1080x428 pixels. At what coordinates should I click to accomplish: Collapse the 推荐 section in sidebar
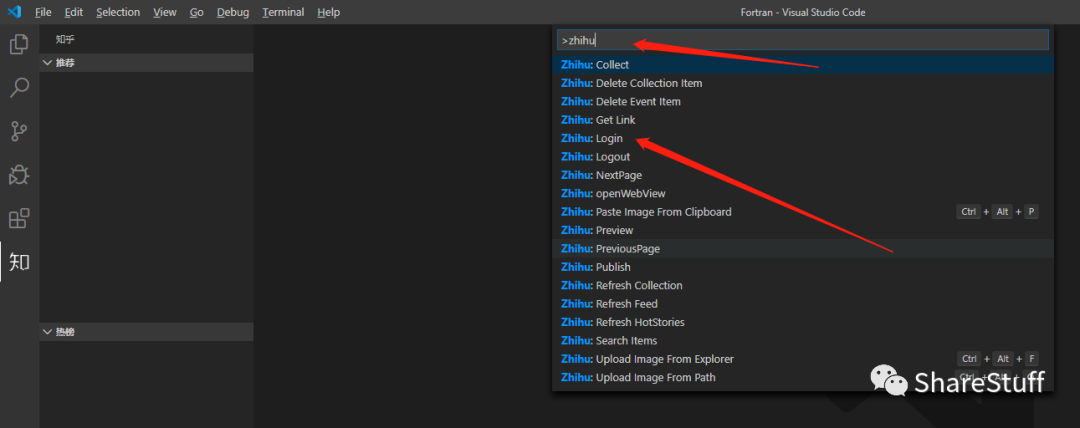coord(146,63)
